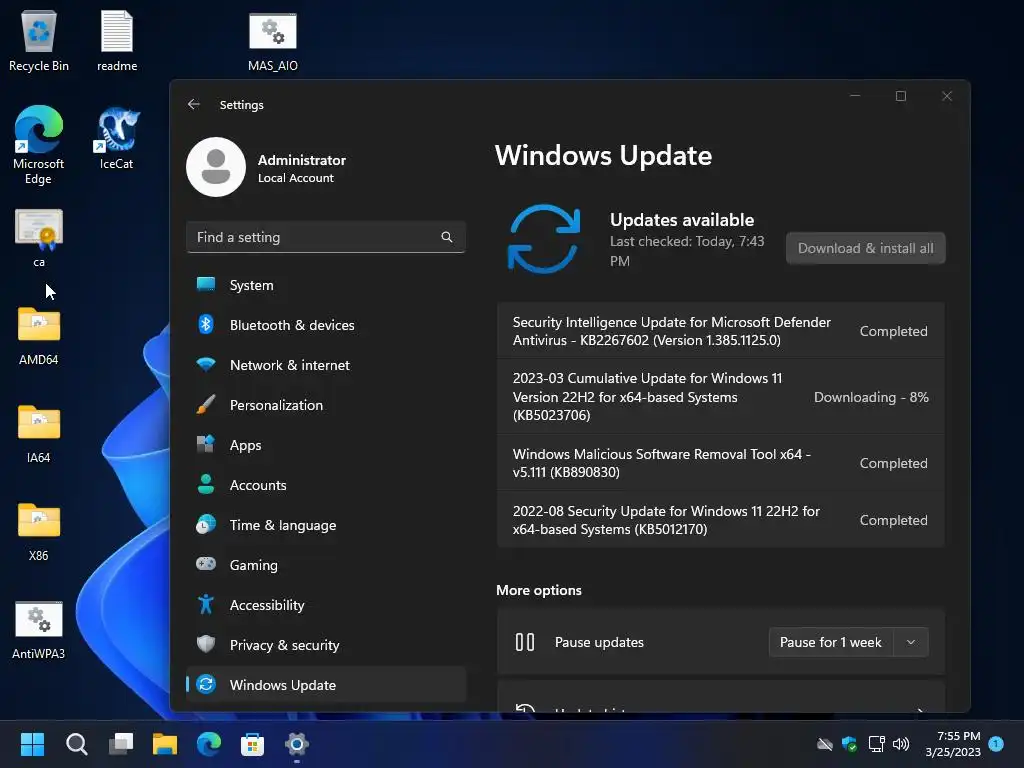Open the AMD64 folder on desktop
Viewport: 1024px width, 768px height.
[39, 335]
